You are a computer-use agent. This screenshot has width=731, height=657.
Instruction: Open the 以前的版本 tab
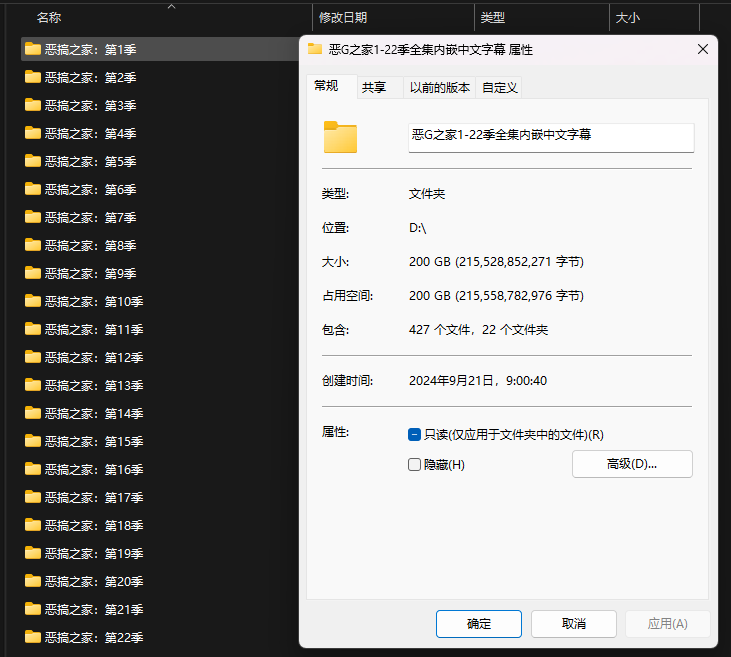(440, 88)
